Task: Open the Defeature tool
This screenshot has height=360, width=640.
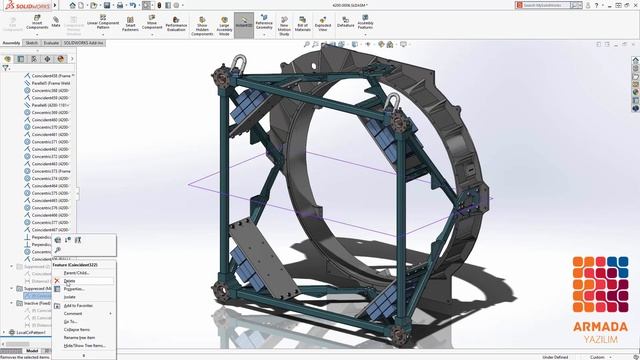Action: pos(345,22)
